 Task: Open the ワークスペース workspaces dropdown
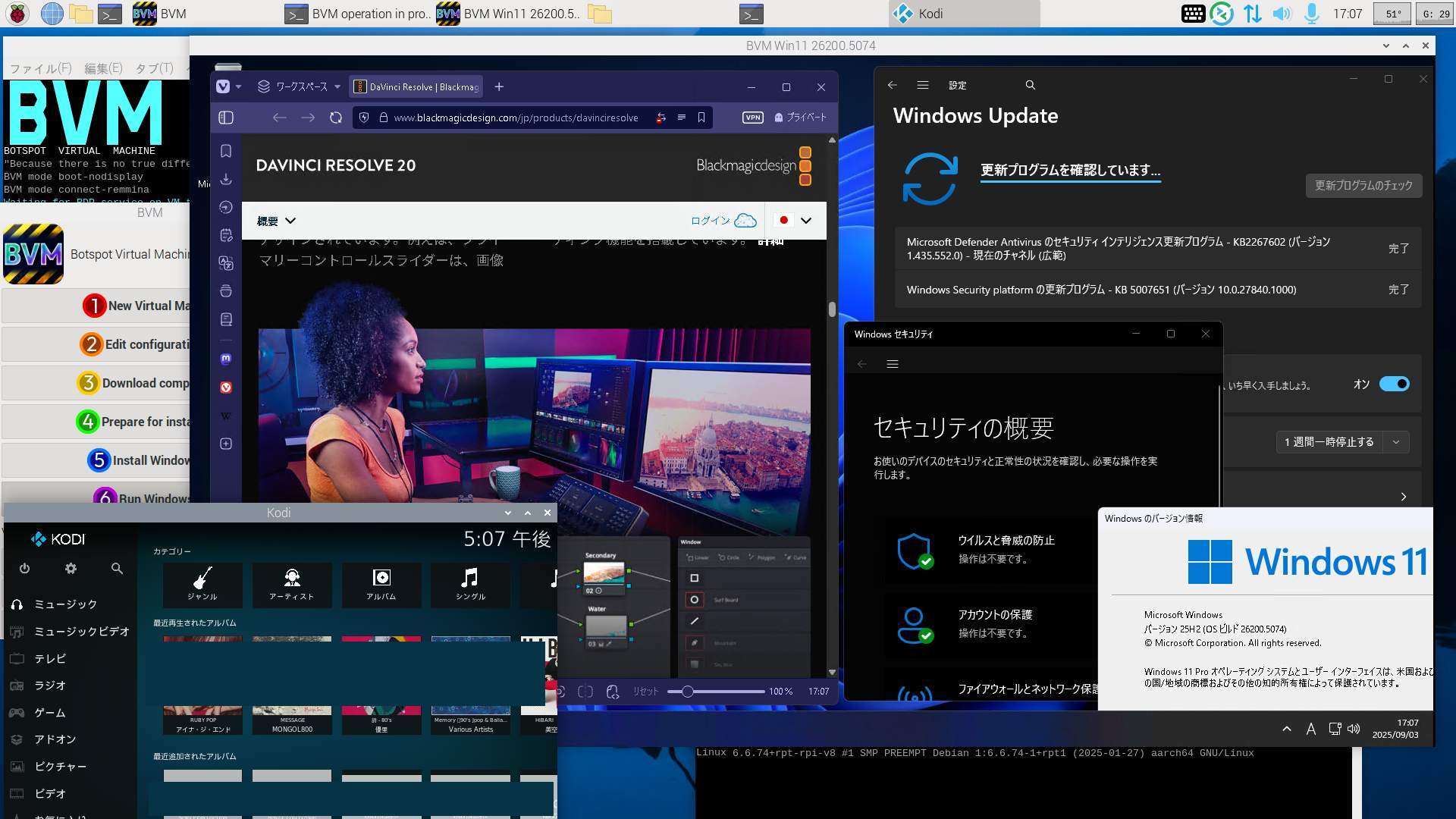pyautogui.click(x=300, y=87)
